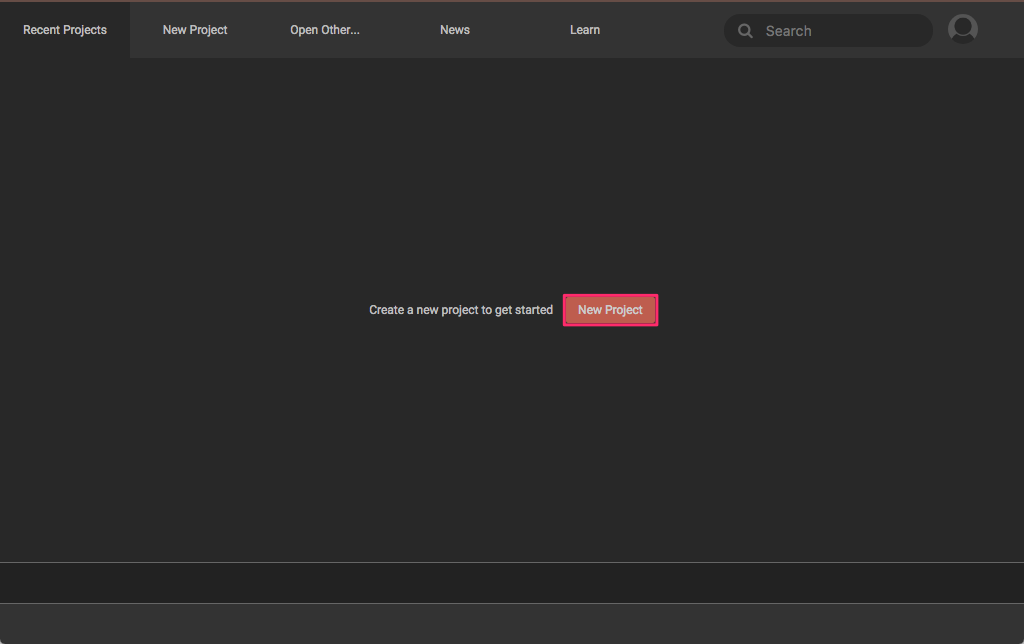The width and height of the screenshot is (1024, 644).
Task: Switch to the New Project tab
Action: point(195,30)
